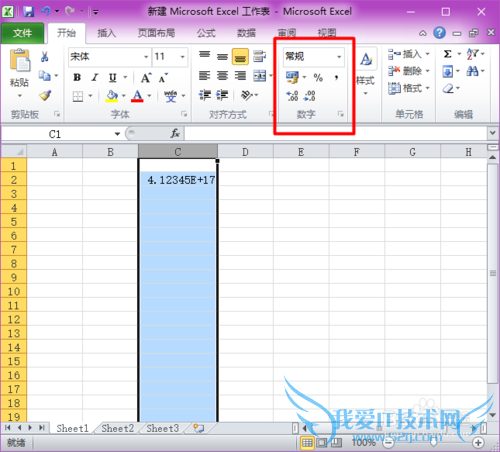Toggle underline formatting
Screen dimensions: 500x452
pos(113,78)
